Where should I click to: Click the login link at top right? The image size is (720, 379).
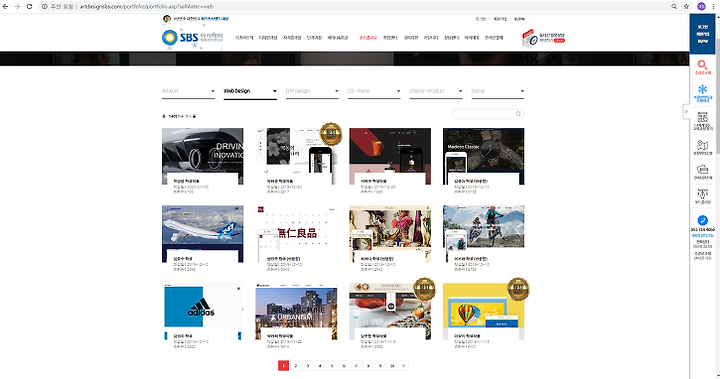tap(481, 19)
